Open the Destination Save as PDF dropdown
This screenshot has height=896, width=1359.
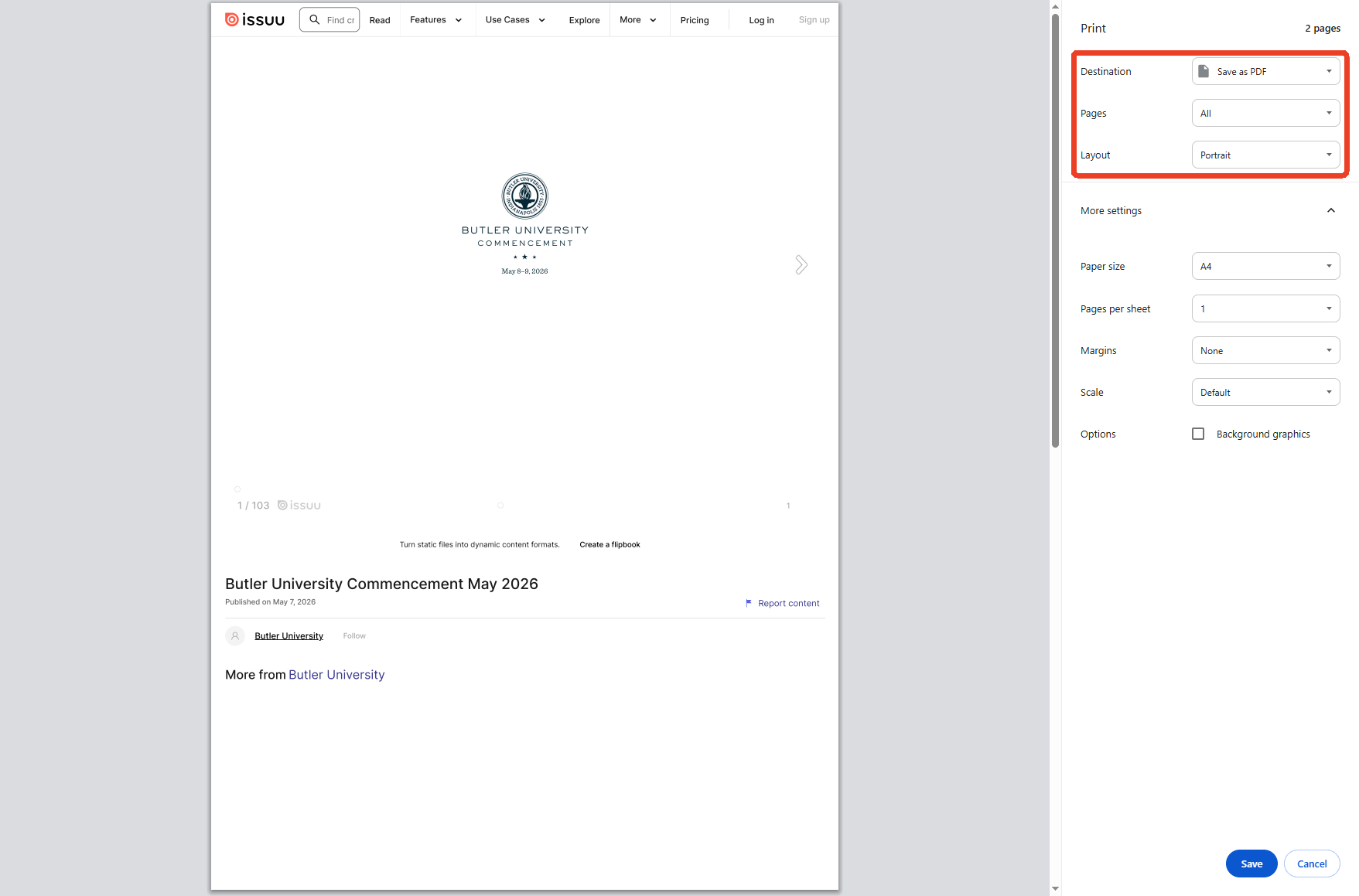1265,71
